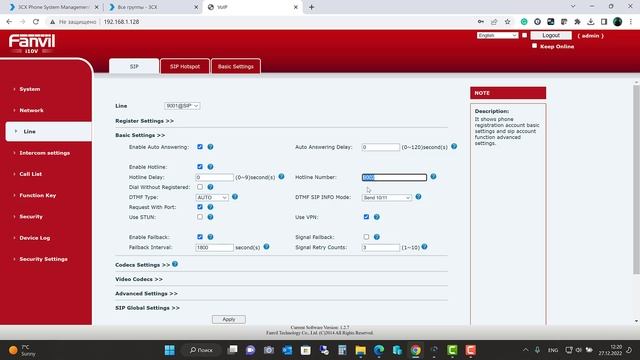640x360 pixels.
Task: Enable Use STUN checkbox
Action: [x=200, y=217]
